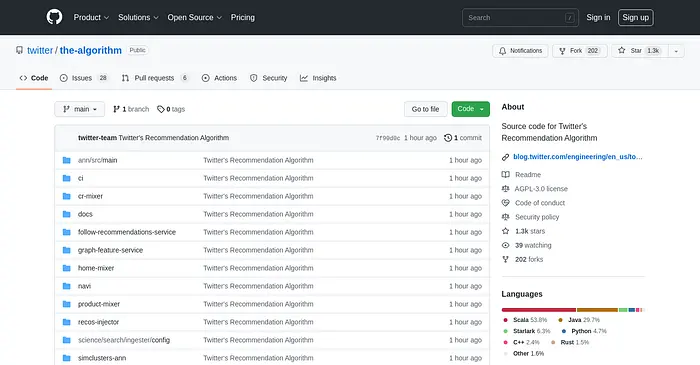Click the twitter-team commit author
The height and width of the screenshot is (365, 700).
pos(97,138)
